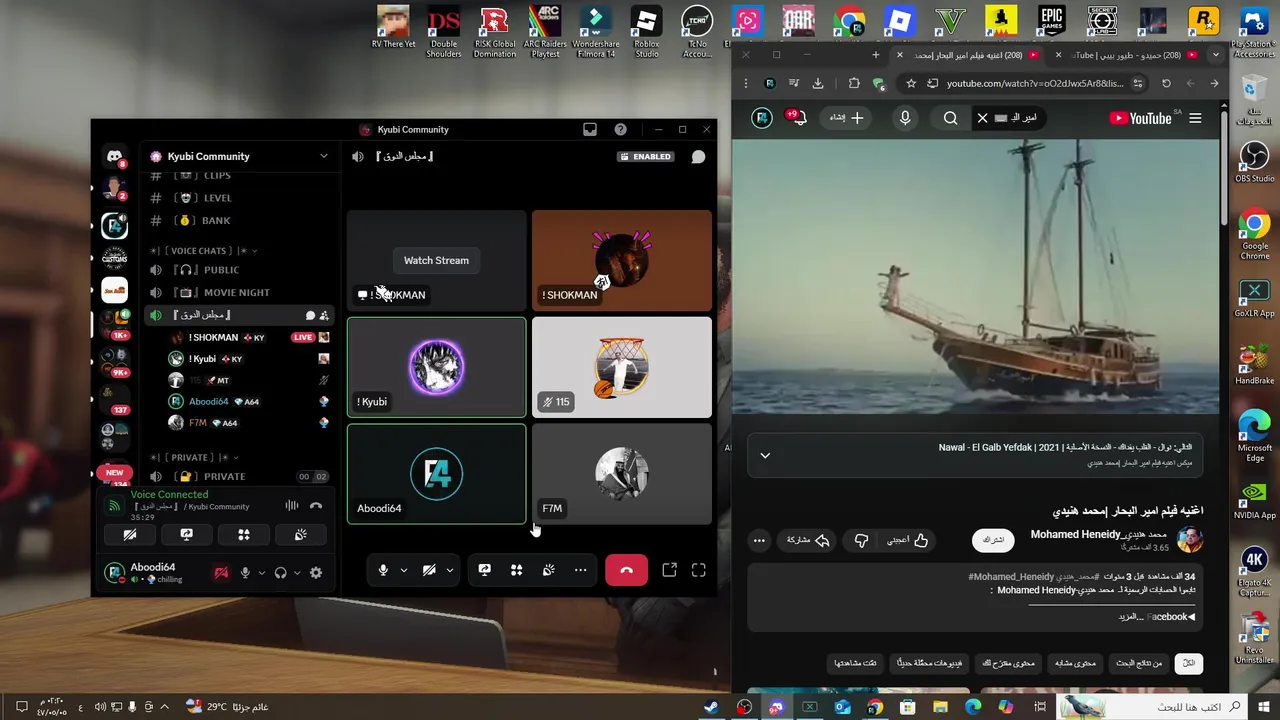Select the F7M video tile
Image resolution: width=1280 pixels, height=720 pixels.
[x=622, y=474]
